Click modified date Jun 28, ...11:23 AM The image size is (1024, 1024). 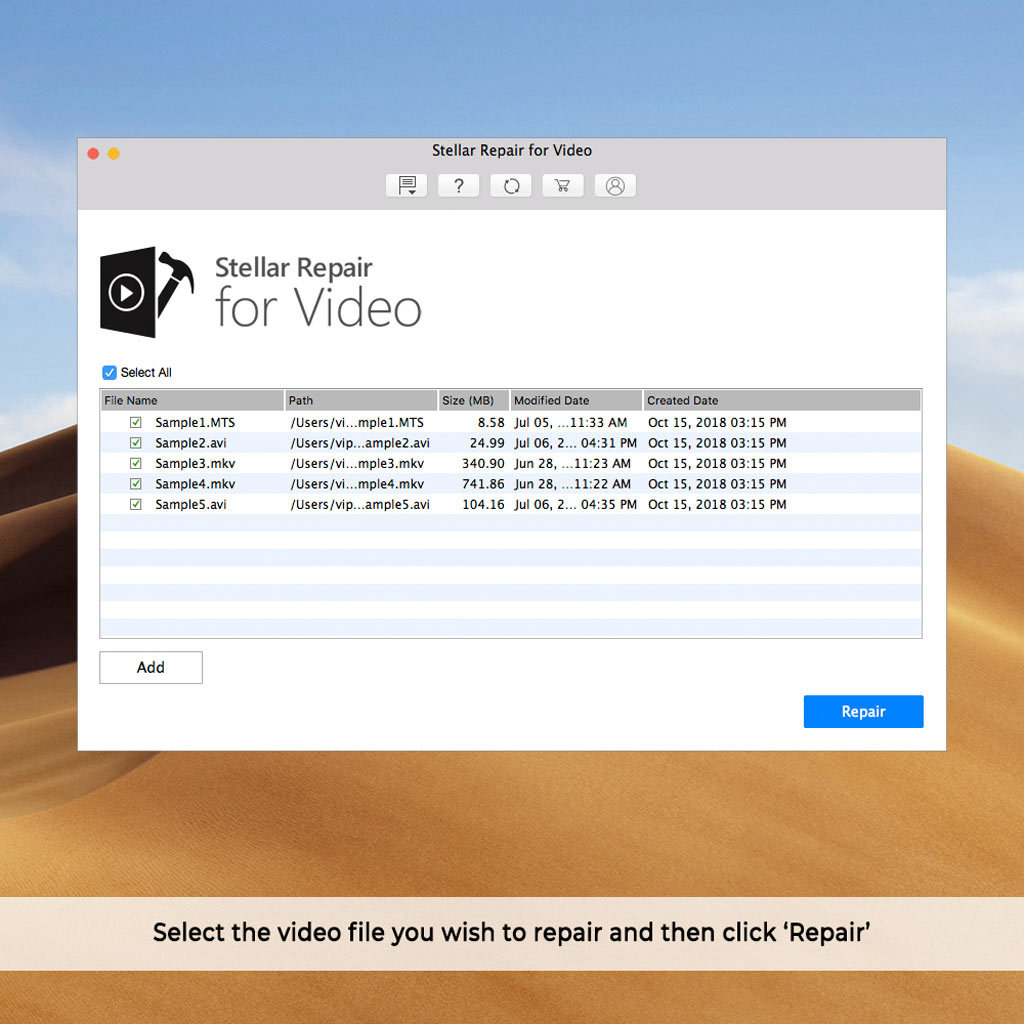pyautogui.click(x=573, y=463)
